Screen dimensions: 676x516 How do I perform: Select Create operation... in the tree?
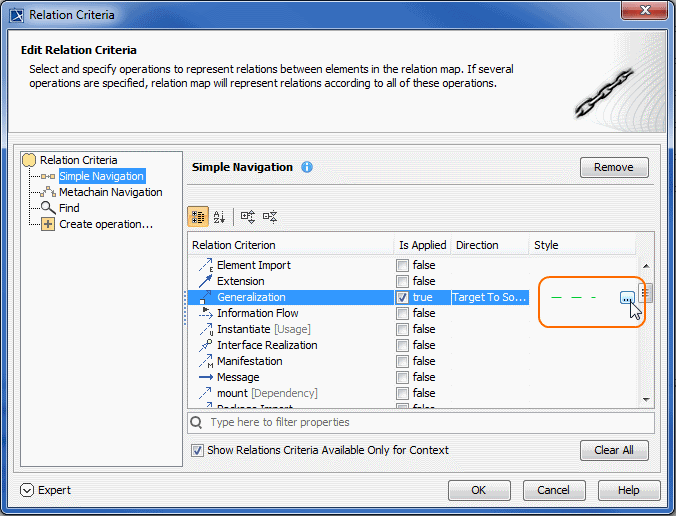(106, 224)
